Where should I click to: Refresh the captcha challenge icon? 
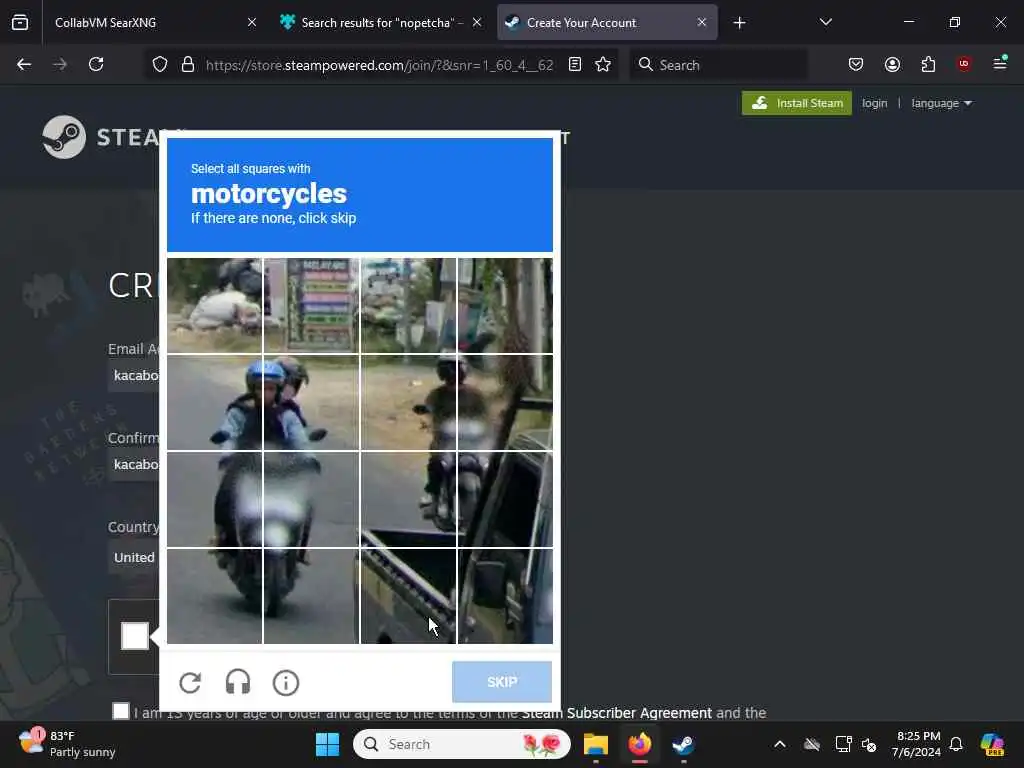pyautogui.click(x=190, y=682)
